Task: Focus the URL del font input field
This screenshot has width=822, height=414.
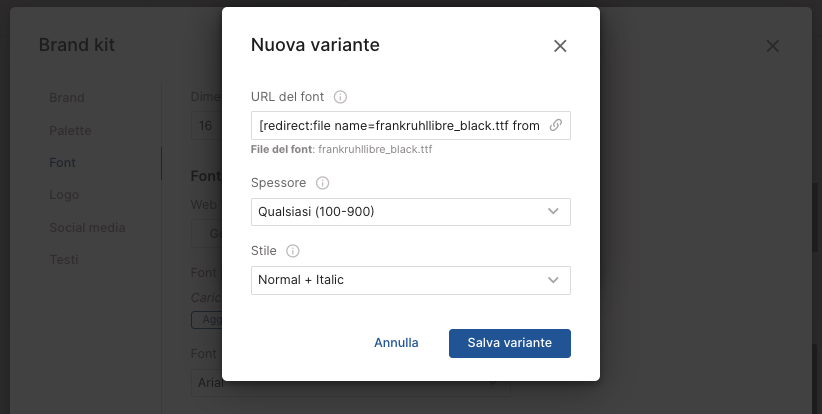Action: pos(400,126)
